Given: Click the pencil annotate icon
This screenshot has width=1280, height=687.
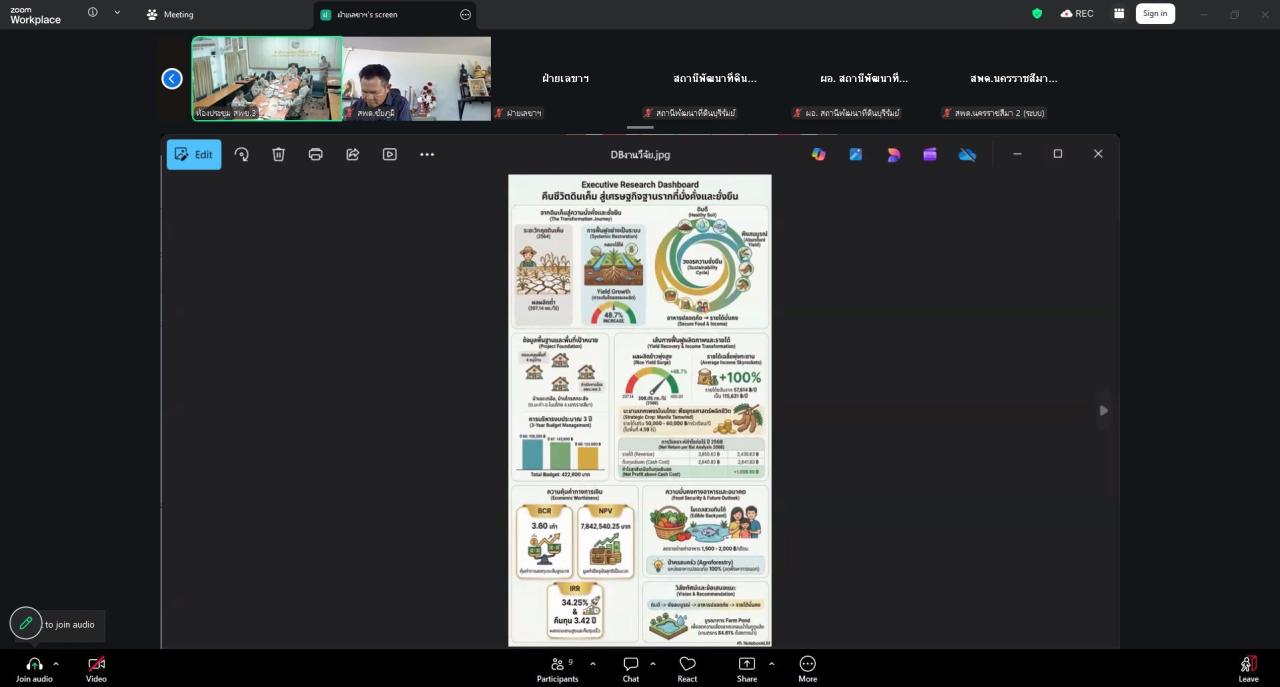Looking at the screenshot, I should click(x=26, y=623).
